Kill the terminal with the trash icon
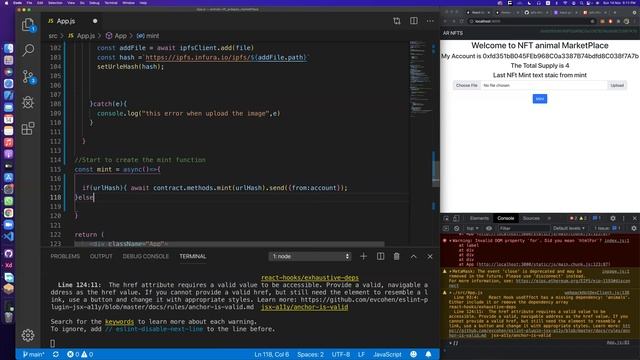Viewport: 640px width, 360px height. tap(396, 256)
